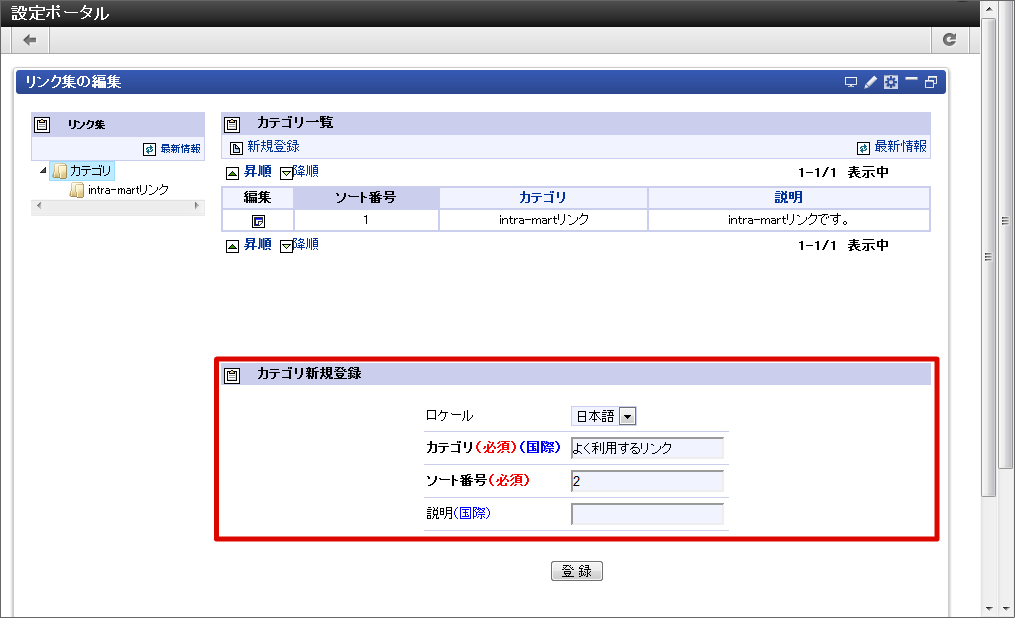This screenshot has width=1015, height=618.
Task: Sort by 降順 below the table
Action: coord(306,245)
